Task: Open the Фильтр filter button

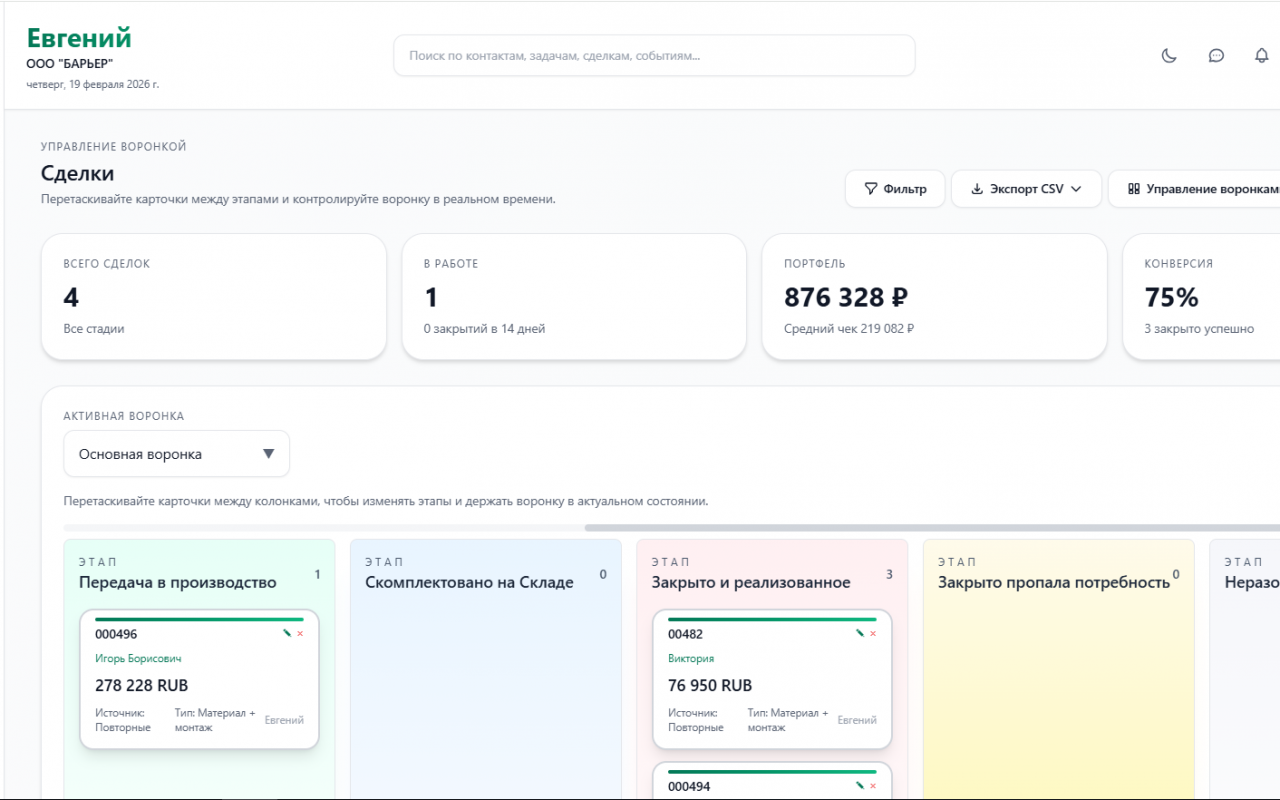Action: (895, 189)
